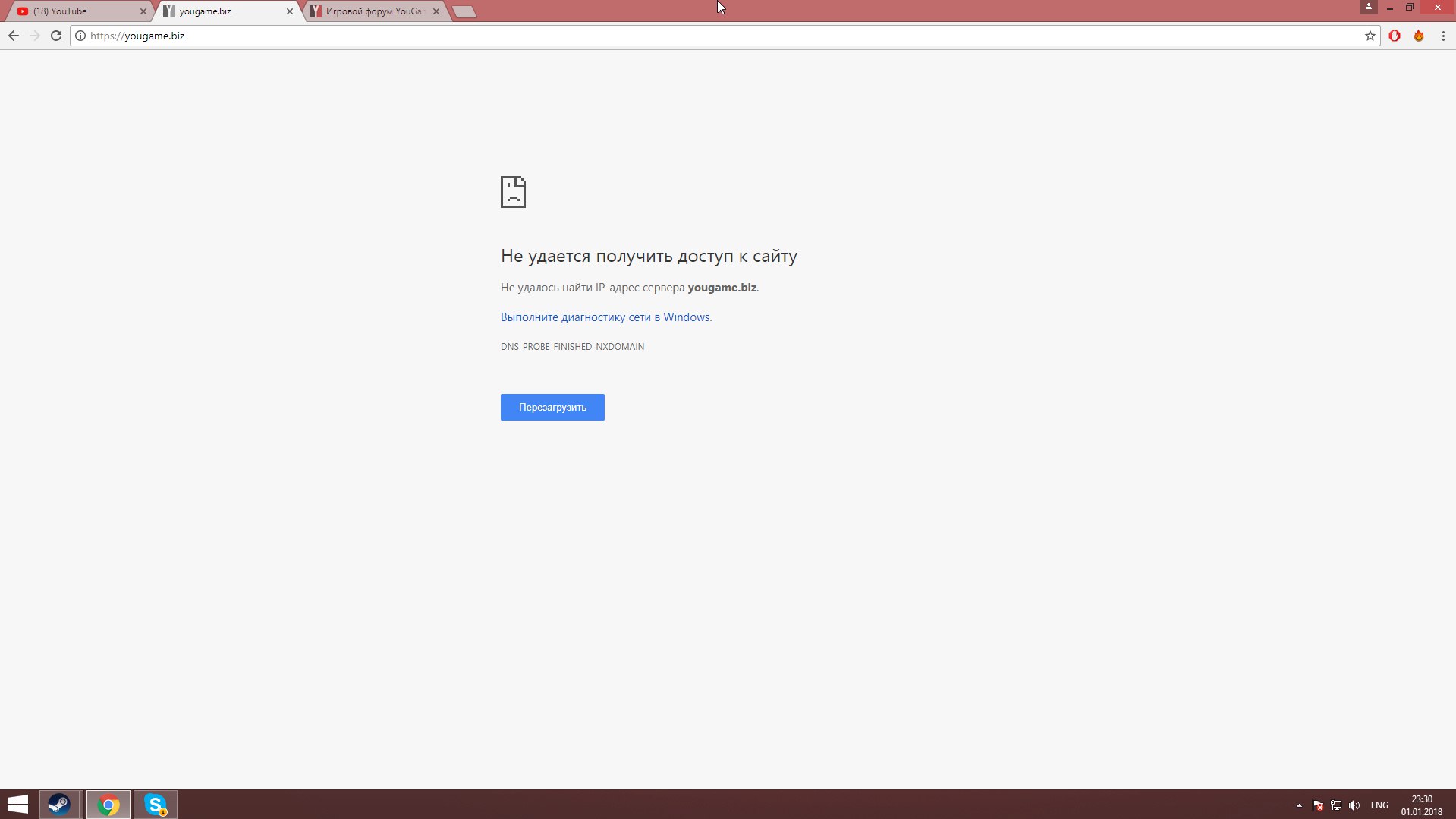Open the Выполните диагностику сети в Windows link
This screenshot has width=1456, height=819.
click(x=606, y=317)
